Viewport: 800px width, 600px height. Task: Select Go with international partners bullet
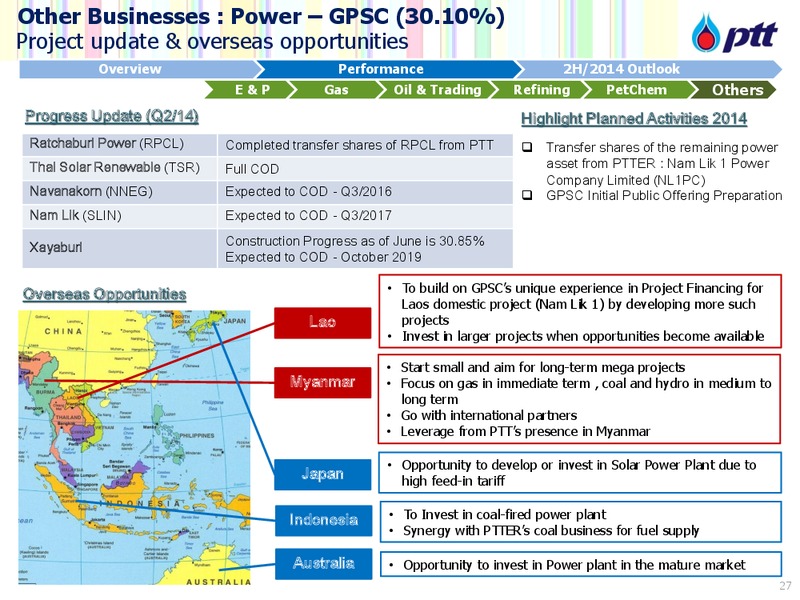pos(489,415)
